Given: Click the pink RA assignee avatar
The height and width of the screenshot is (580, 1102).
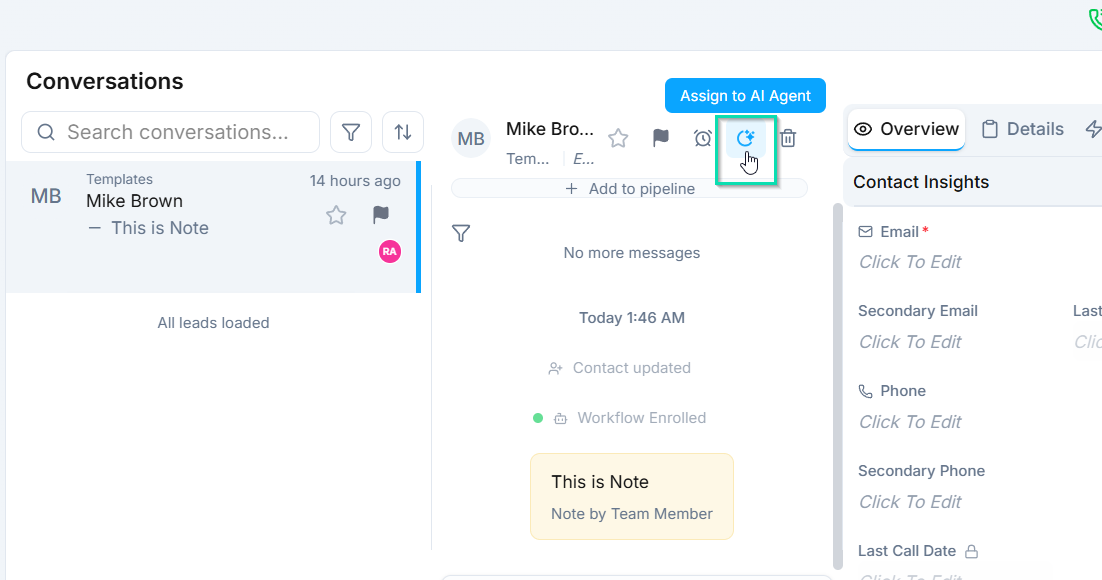Looking at the screenshot, I should (390, 251).
